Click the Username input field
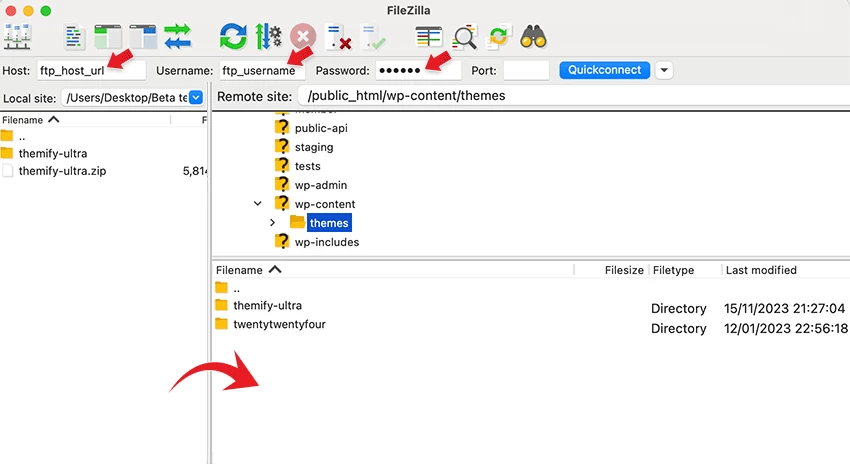The width and height of the screenshot is (850, 464). [262, 70]
